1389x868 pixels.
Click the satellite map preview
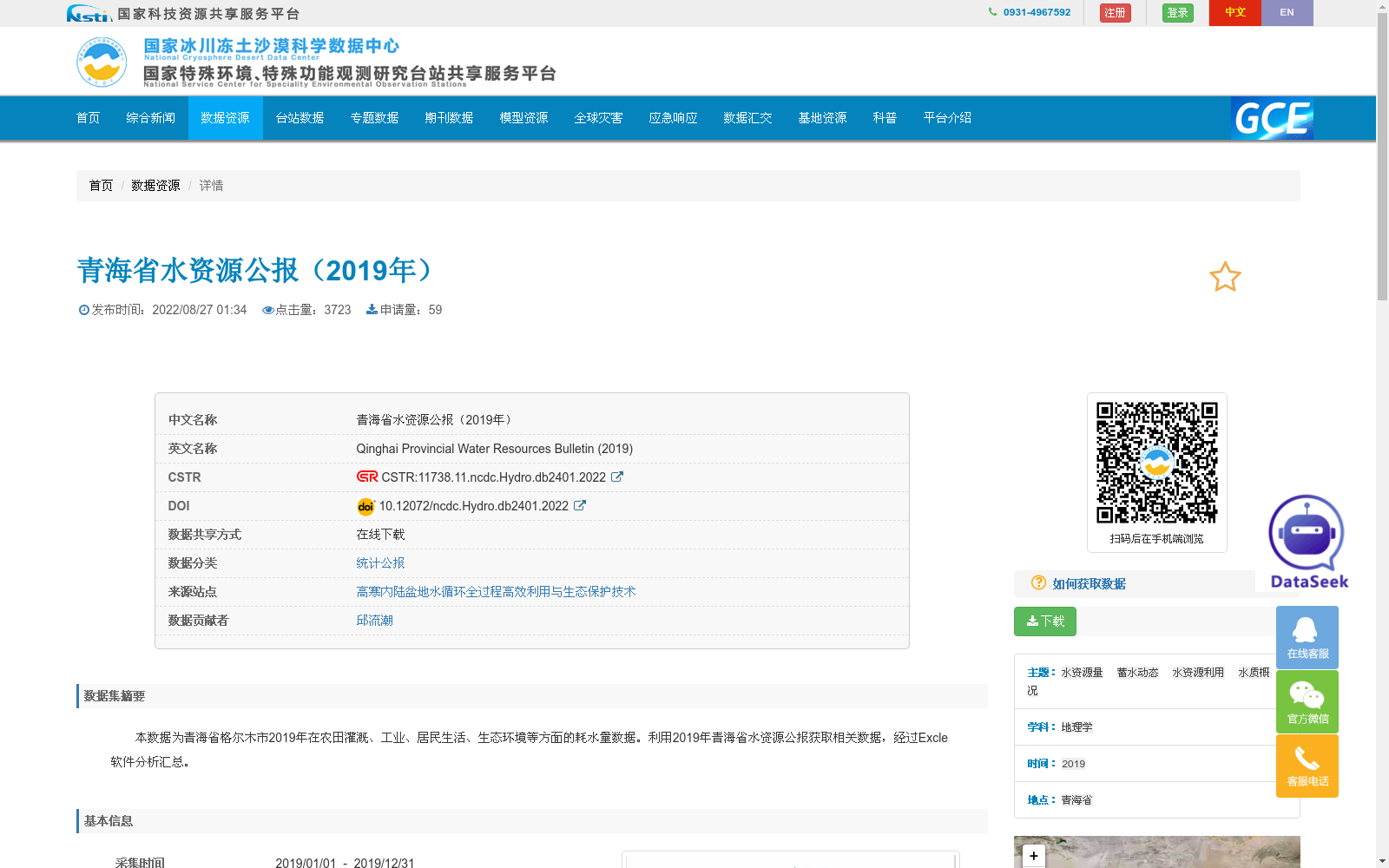pos(1157,852)
